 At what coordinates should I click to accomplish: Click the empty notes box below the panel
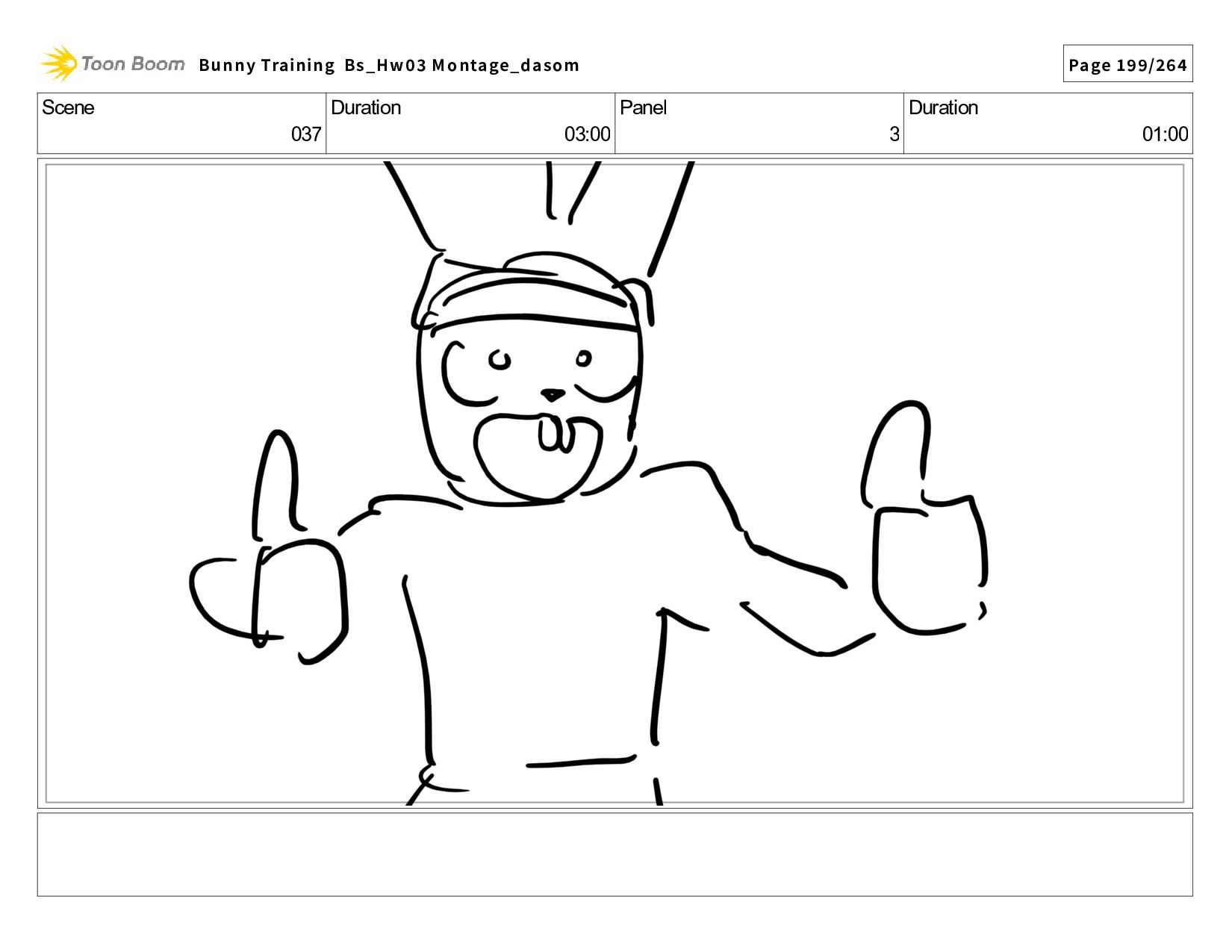click(615, 854)
